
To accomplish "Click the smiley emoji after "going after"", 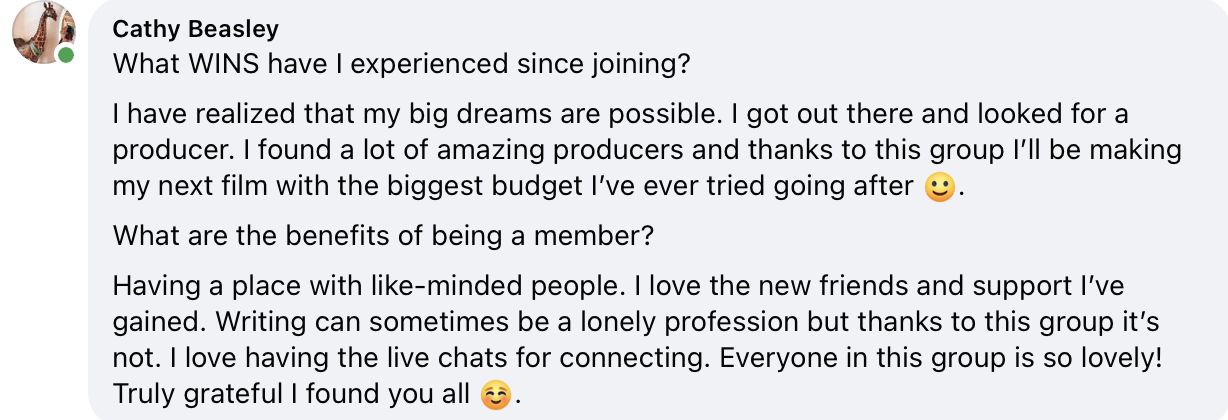I will click(938, 189).
